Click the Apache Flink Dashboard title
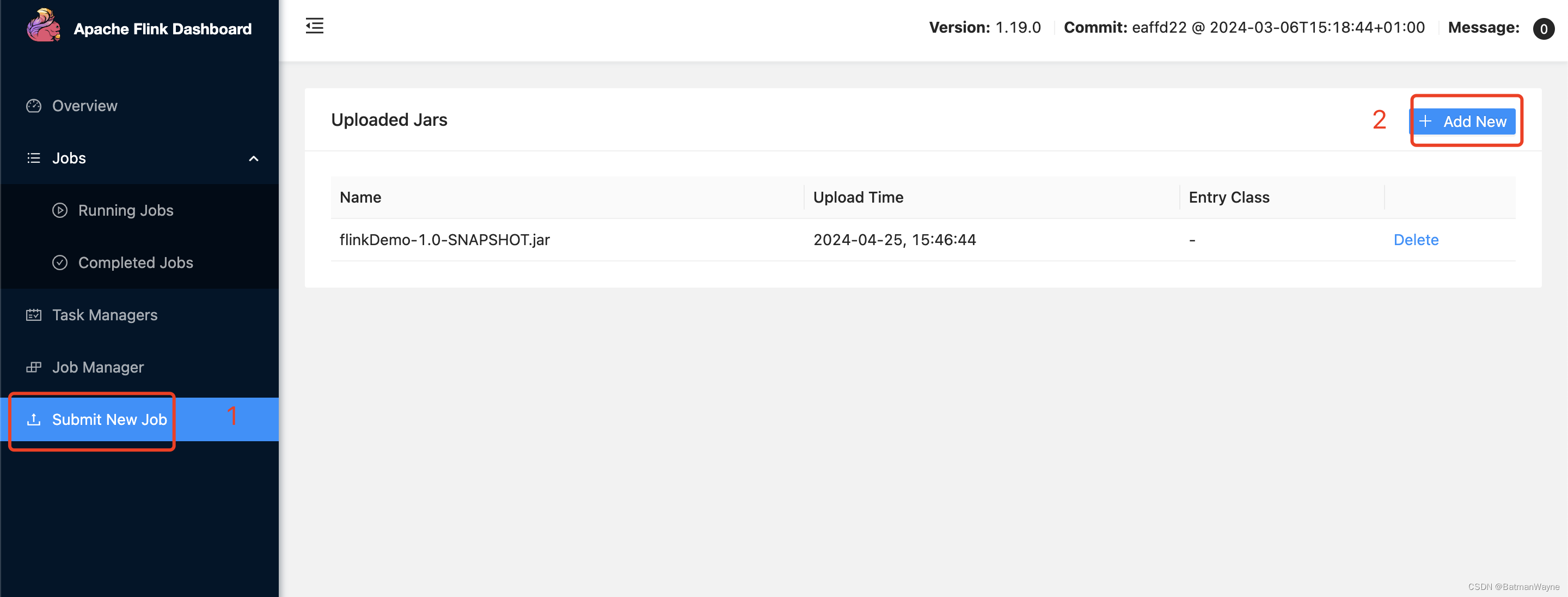 click(x=163, y=29)
